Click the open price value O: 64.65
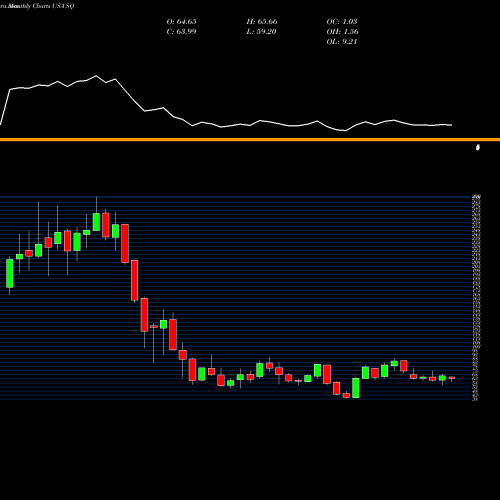The width and height of the screenshot is (500, 500). click(181, 22)
